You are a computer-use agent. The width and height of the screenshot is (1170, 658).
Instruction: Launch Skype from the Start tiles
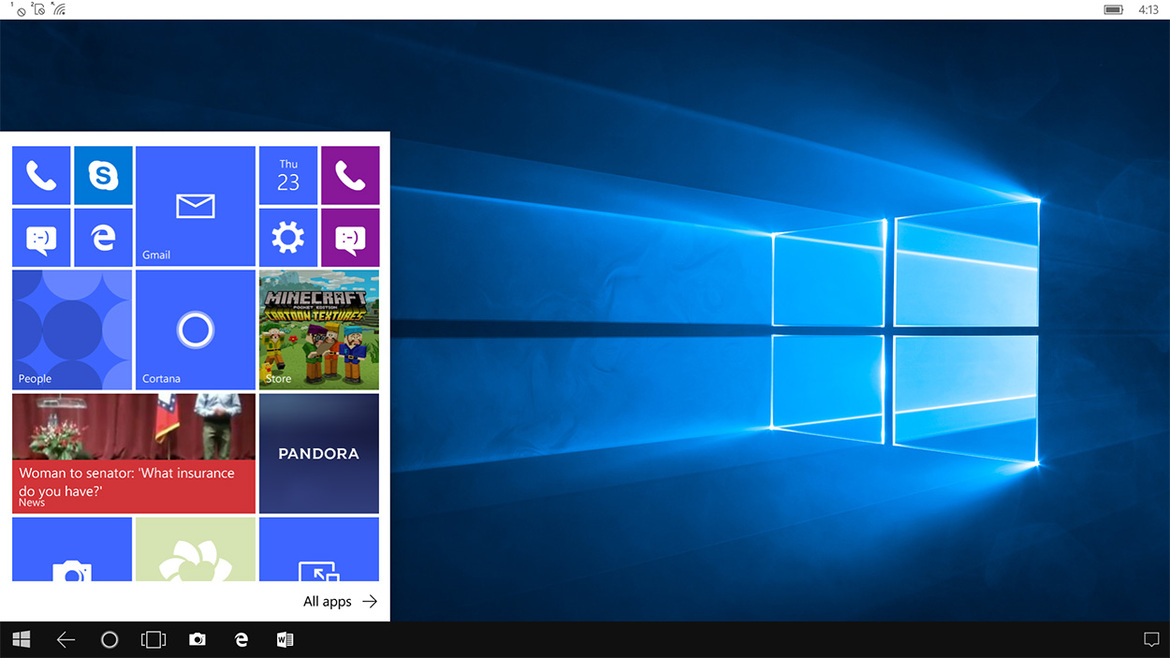coord(103,175)
